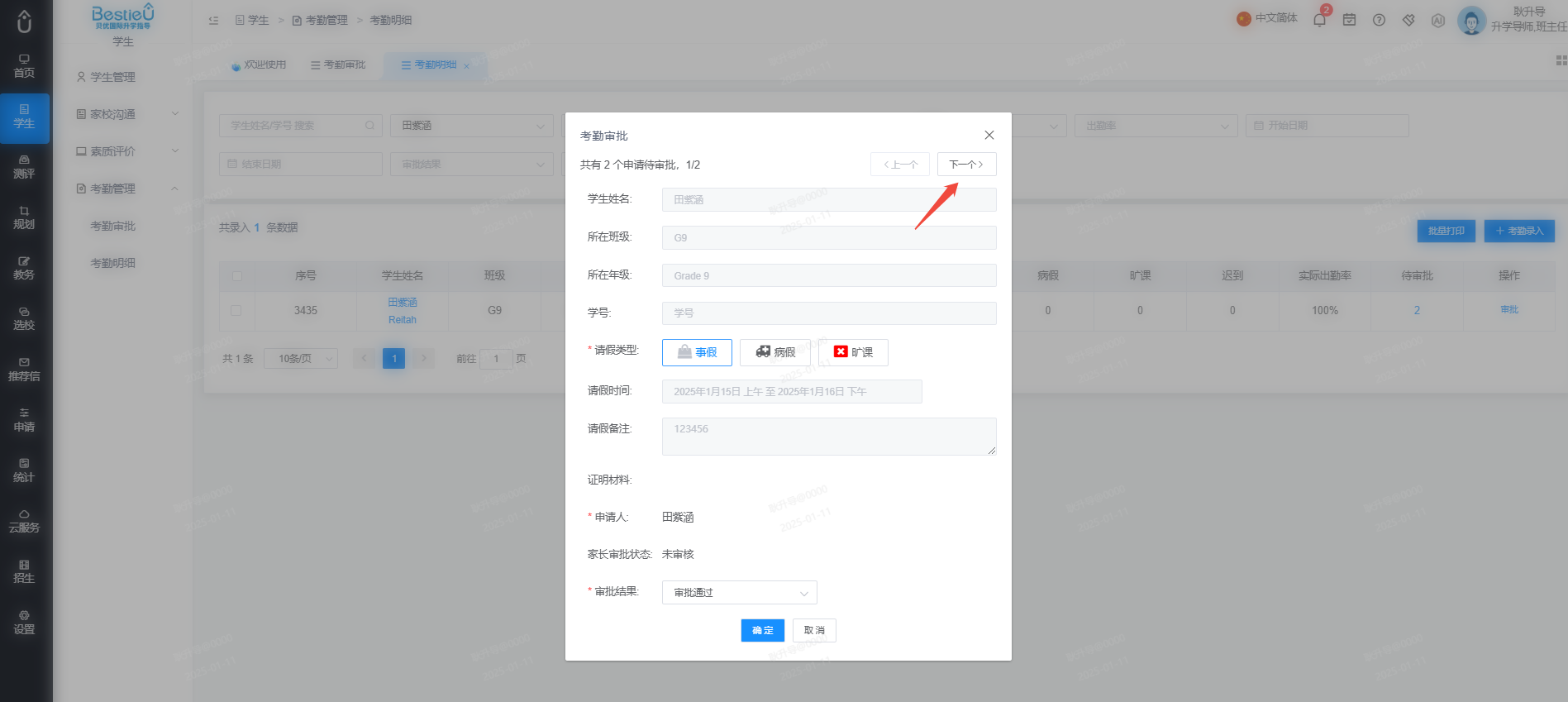
Task: Select 事假 leave type
Action: click(697, 352)
